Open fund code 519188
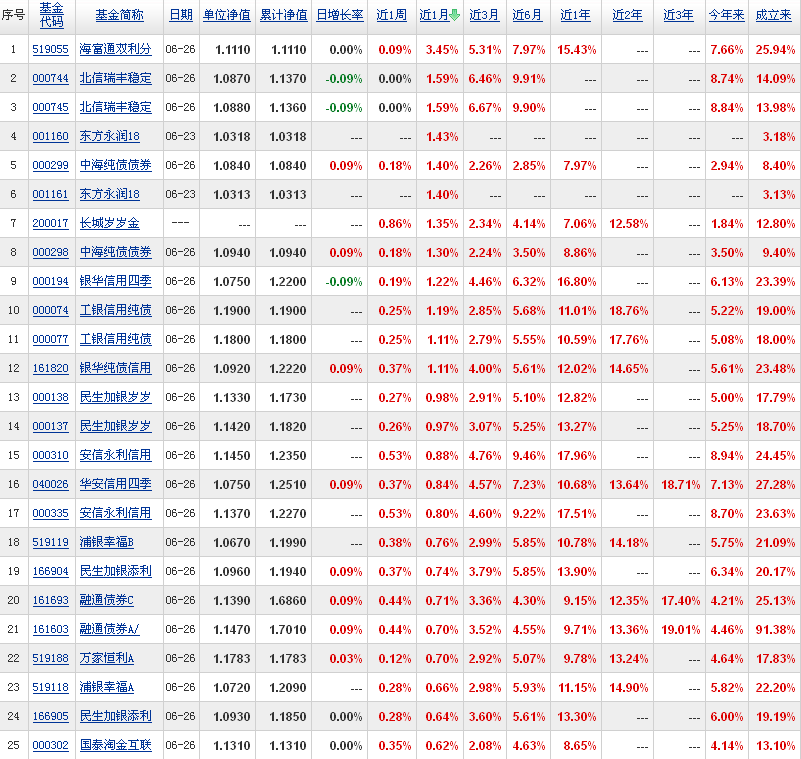The height and width of the screenshot is (759, 801). [x=51, y=658]
